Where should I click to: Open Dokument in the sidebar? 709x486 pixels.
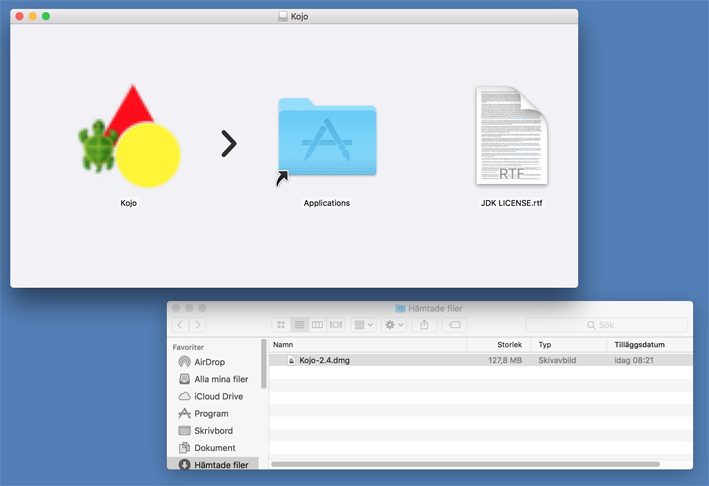[207, 448]
